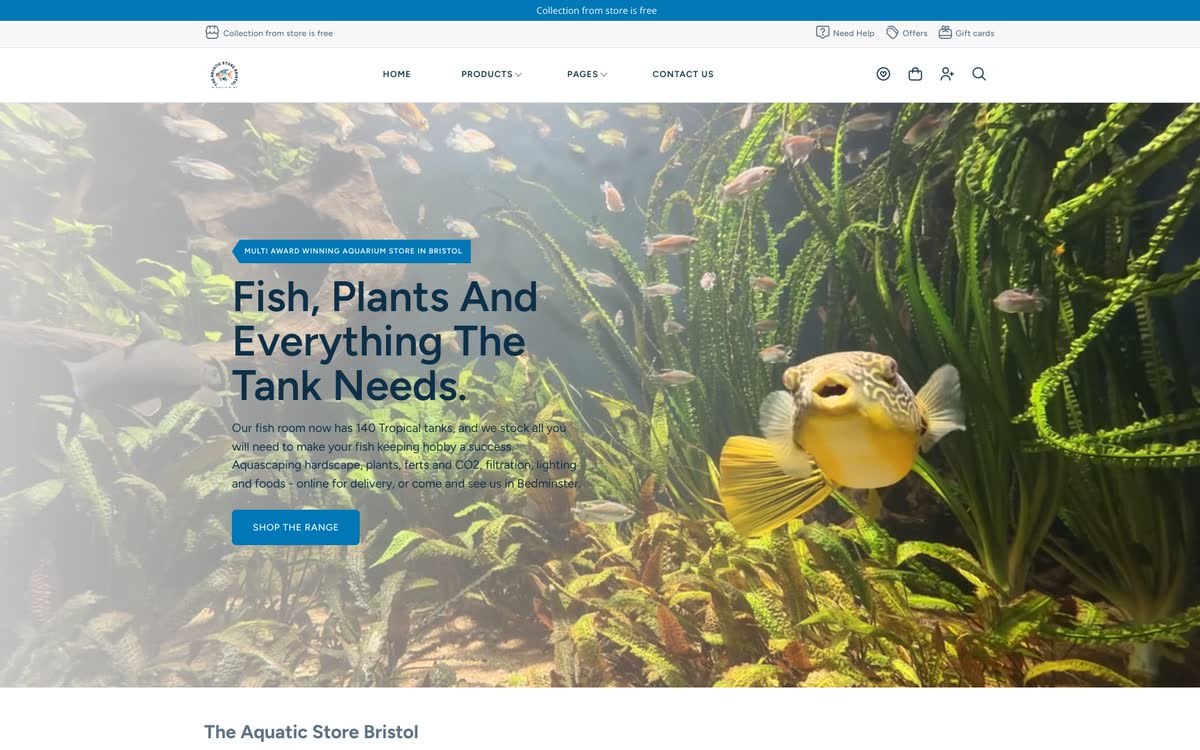The width and height of the screenshot is (1200, 750).
Task: Click the Gift cards icon
Action: point(945,33)
